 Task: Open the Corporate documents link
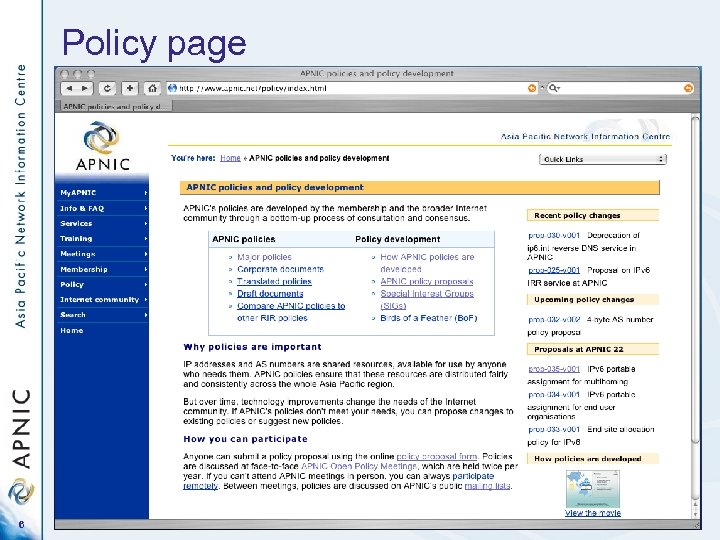pyautogui.click(x=280, y=269)
